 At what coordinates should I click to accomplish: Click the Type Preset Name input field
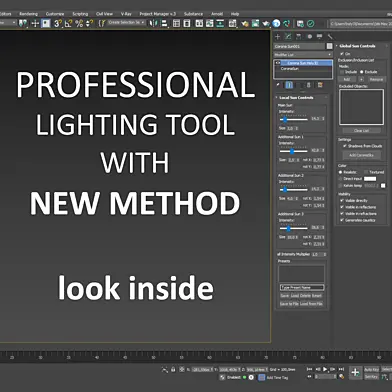coord(302,287)
